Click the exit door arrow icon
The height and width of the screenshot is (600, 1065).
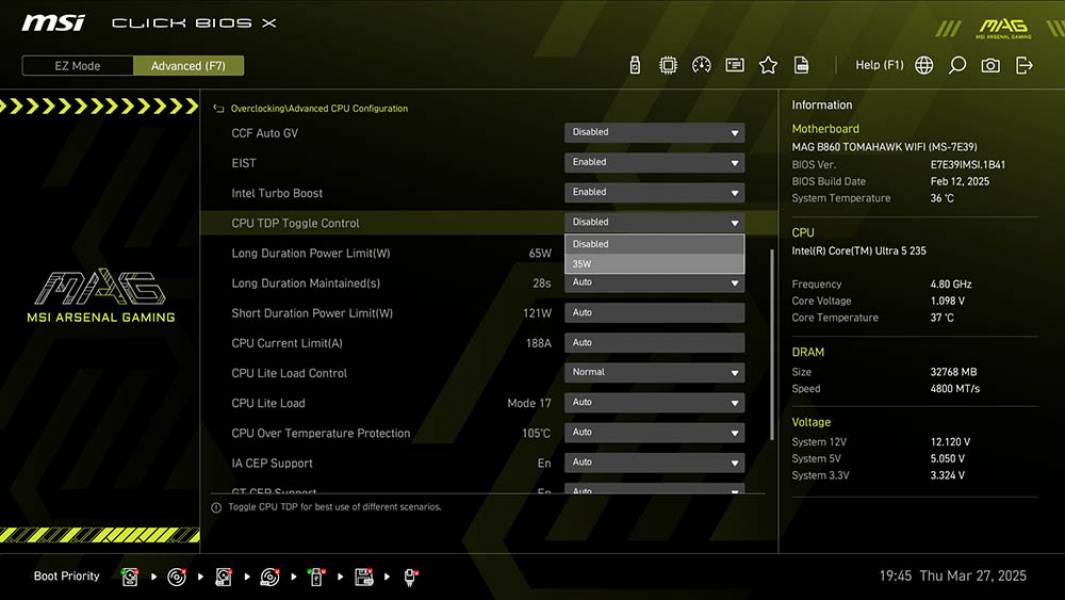1024,65
